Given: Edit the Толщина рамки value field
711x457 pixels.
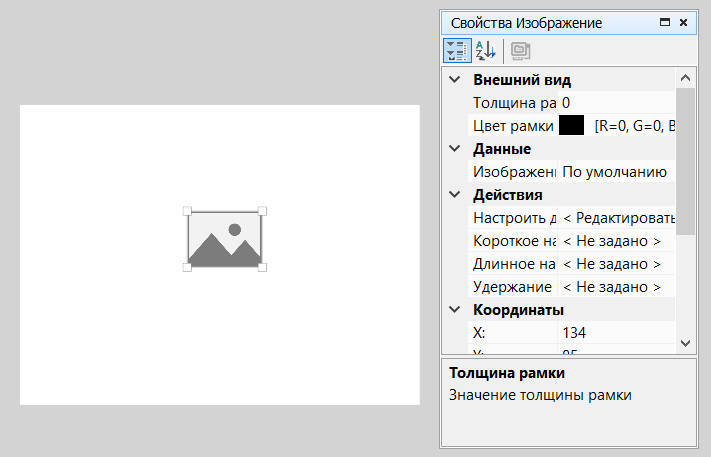Looking at the screenshot, I should (x=615, y=103).
